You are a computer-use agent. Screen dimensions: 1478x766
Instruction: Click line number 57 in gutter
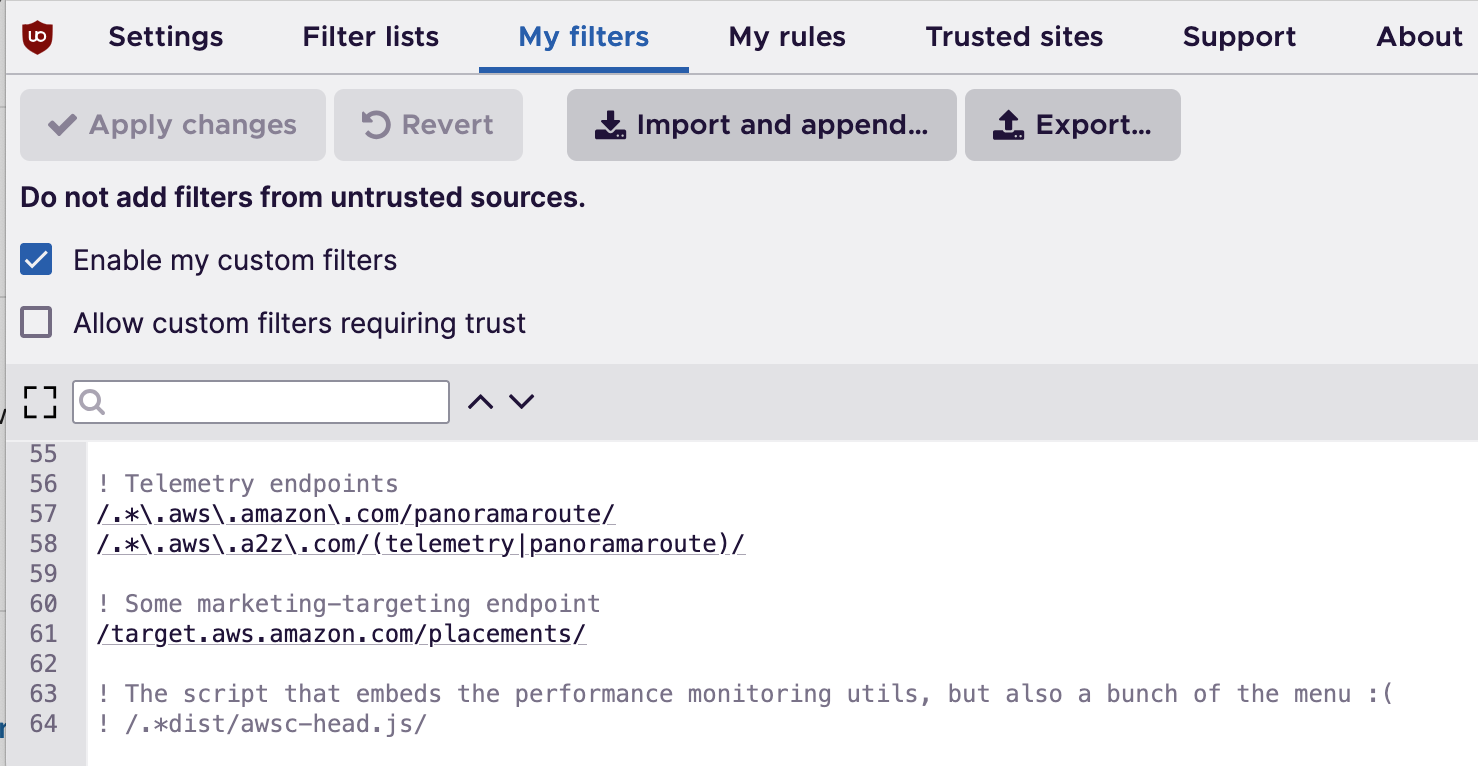(44, 514)
